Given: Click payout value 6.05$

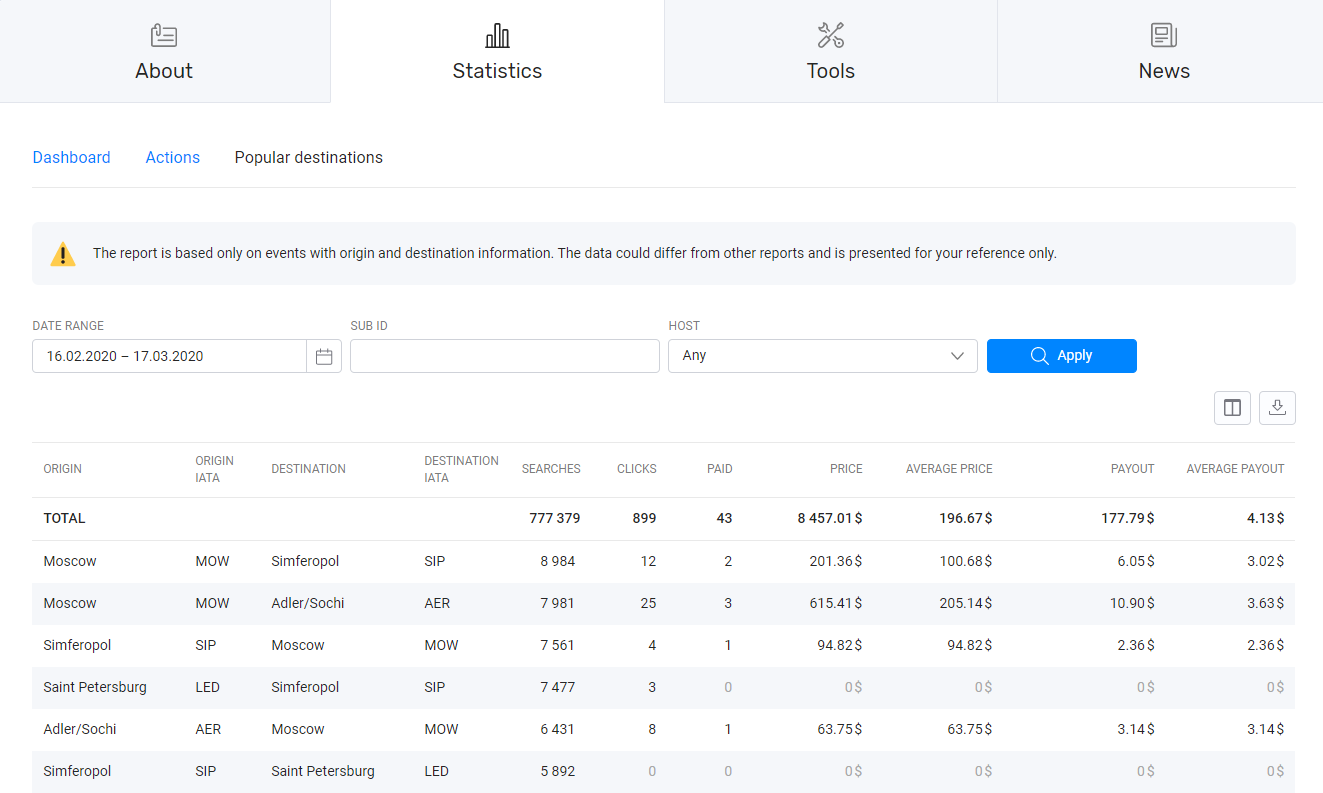Looking at the screenshot, I should (x=1136, y=561).
